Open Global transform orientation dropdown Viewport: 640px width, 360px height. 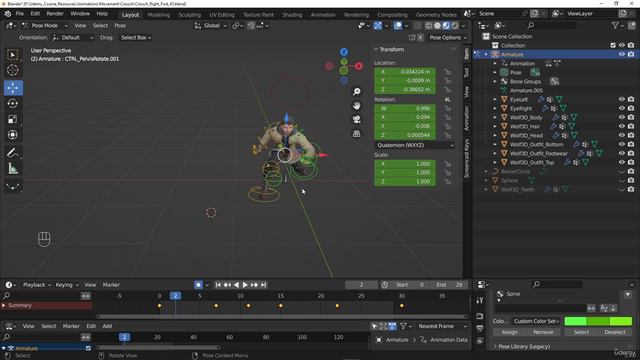point(211,25)
